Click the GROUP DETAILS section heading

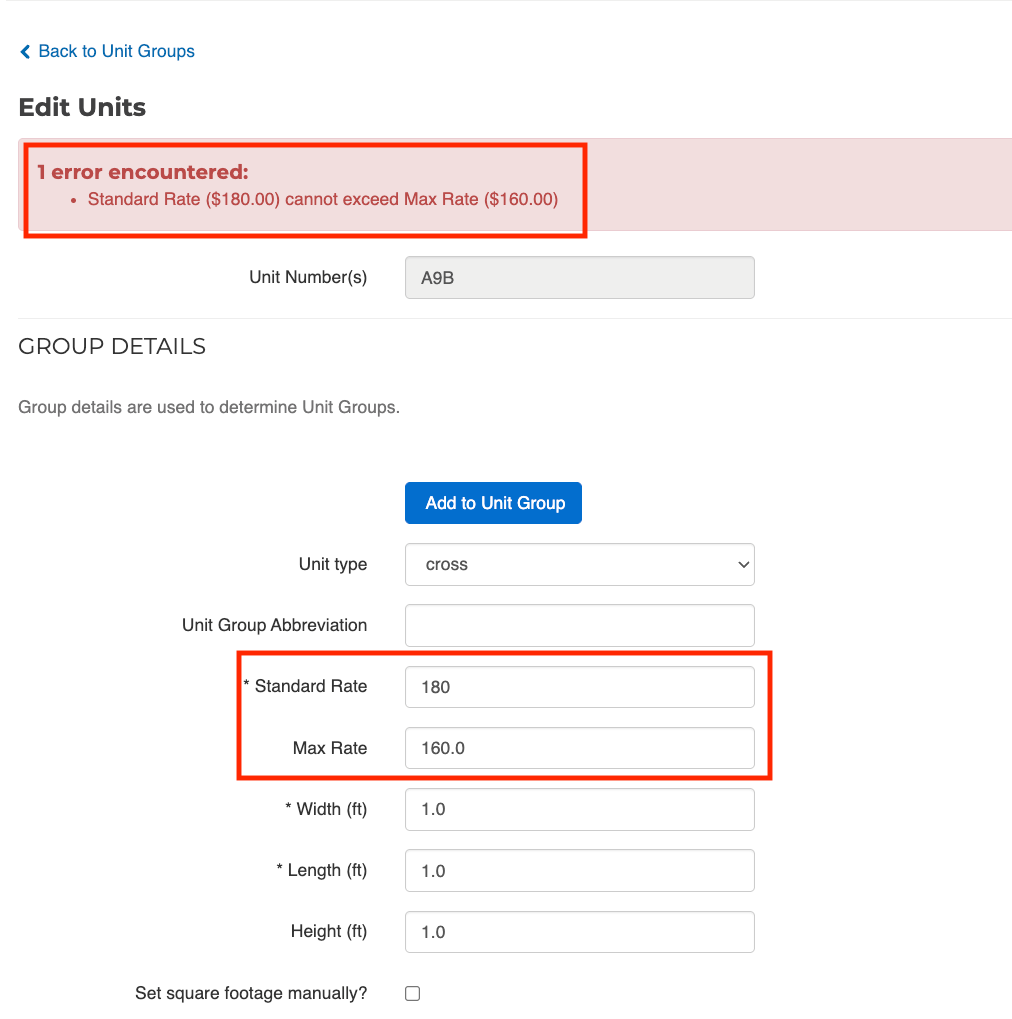pos(112,346)
